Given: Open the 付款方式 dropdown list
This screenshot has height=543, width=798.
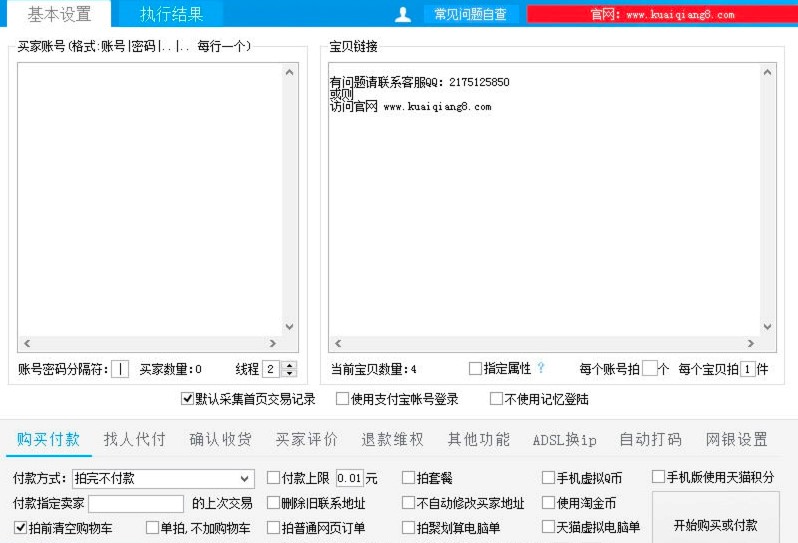Looking at the screenshot, I should (246, 478).
